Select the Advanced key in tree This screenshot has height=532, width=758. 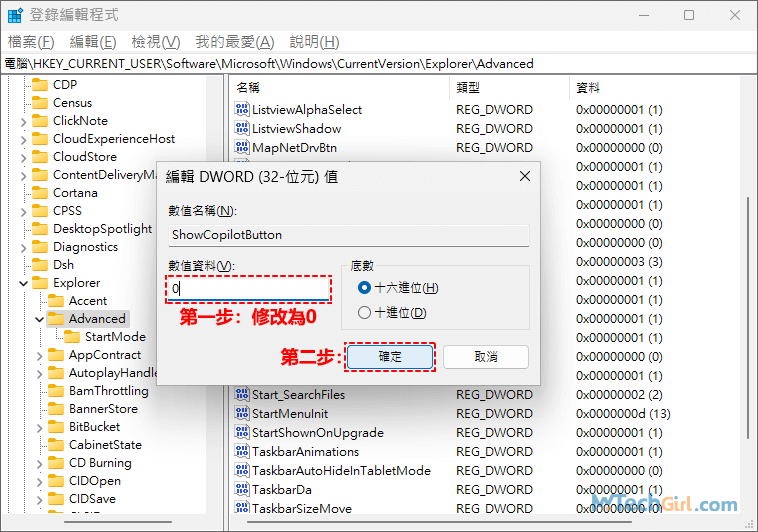coord(97,319)
